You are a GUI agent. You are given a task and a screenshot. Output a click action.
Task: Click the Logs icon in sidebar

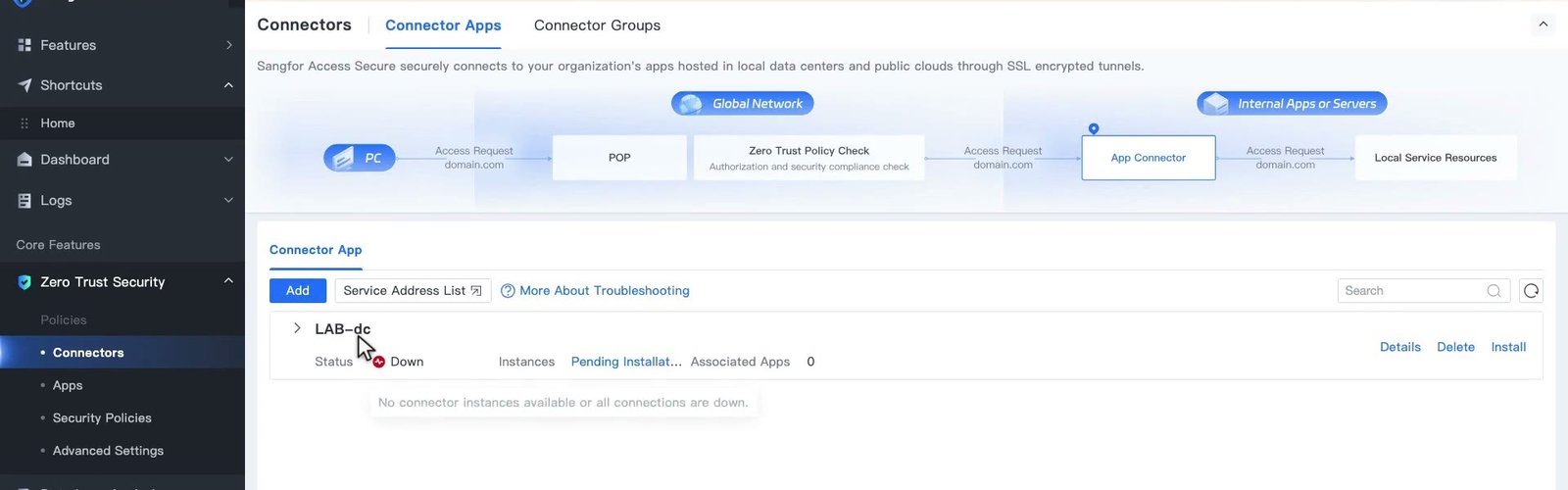coord(24,200)
